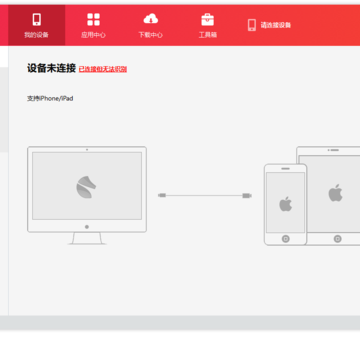The image size is (360, 360).
Task: Click the iPhone home button graphic
Action: 286,239
